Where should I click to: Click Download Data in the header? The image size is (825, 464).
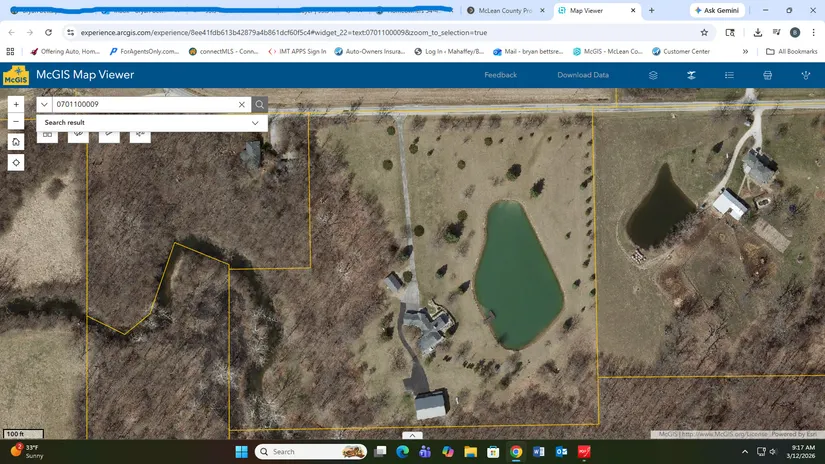[583, 75]
